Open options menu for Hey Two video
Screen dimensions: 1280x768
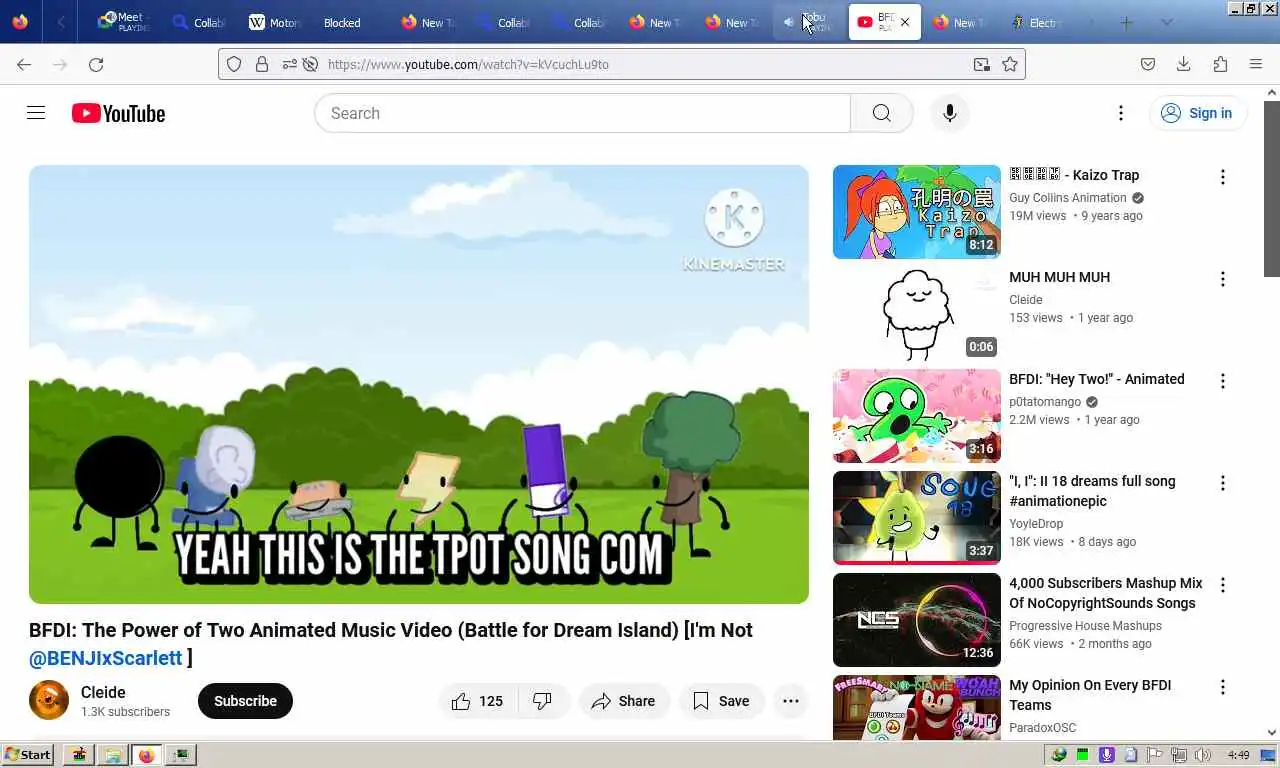[1222, 381]
